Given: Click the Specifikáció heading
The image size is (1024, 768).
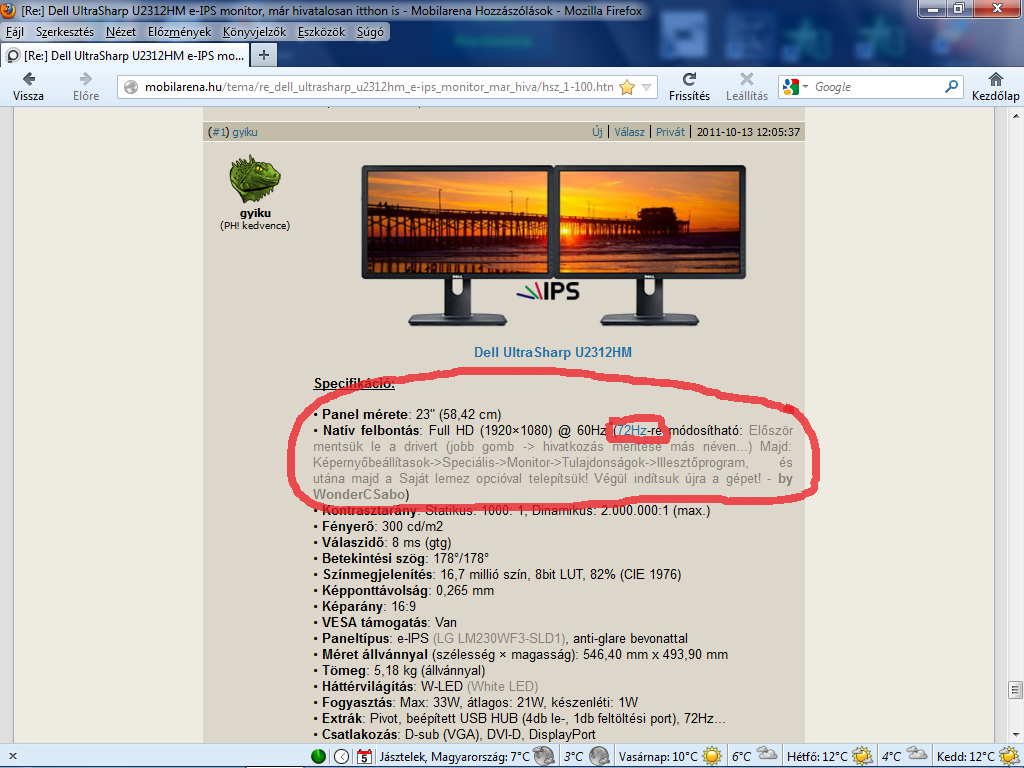Looking at the screenshot, I should click(x=354, y=383).
